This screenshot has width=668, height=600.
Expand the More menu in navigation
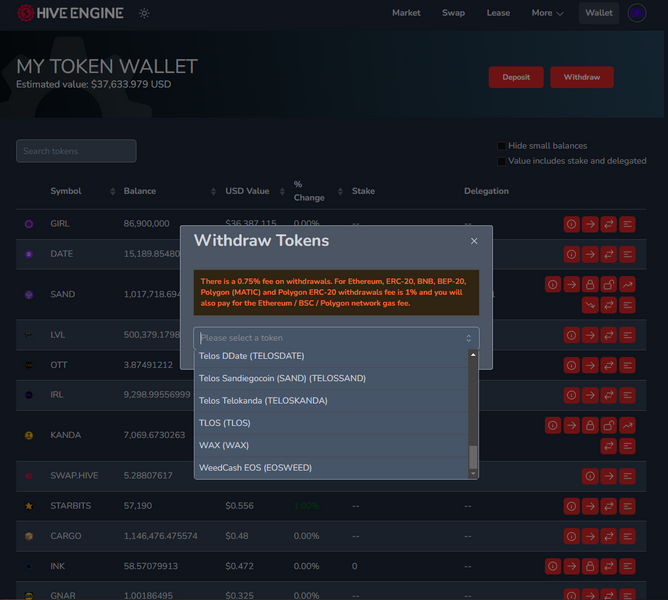(547, 13)
